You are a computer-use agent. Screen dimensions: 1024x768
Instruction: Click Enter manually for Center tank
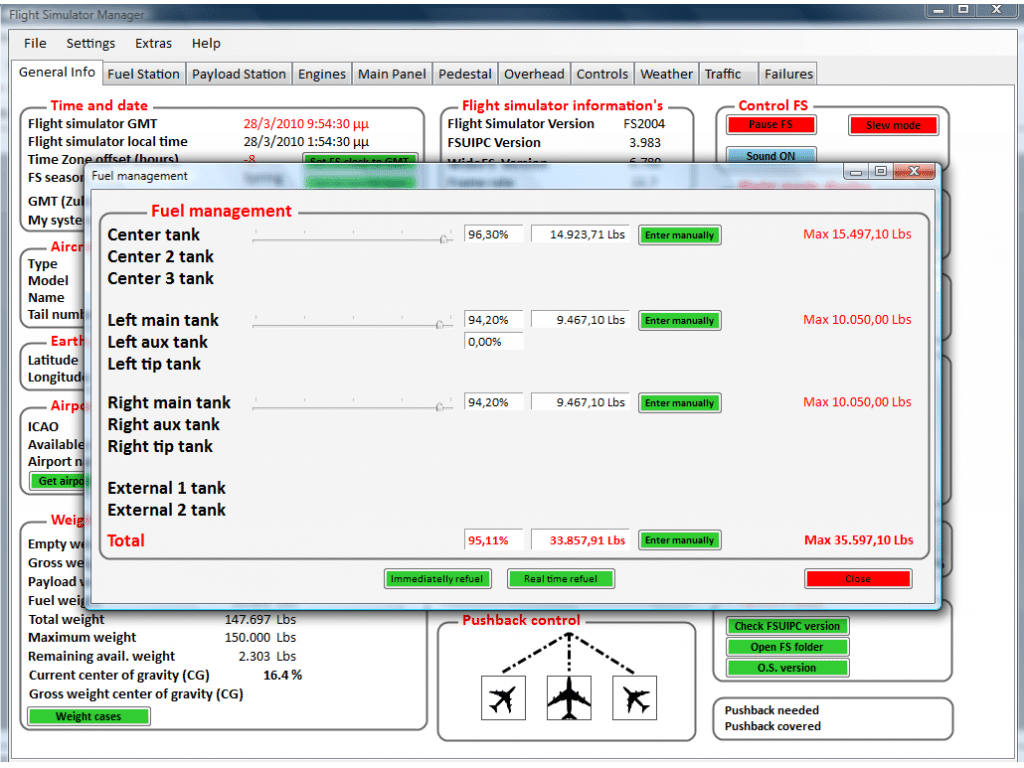pos(679,235)
